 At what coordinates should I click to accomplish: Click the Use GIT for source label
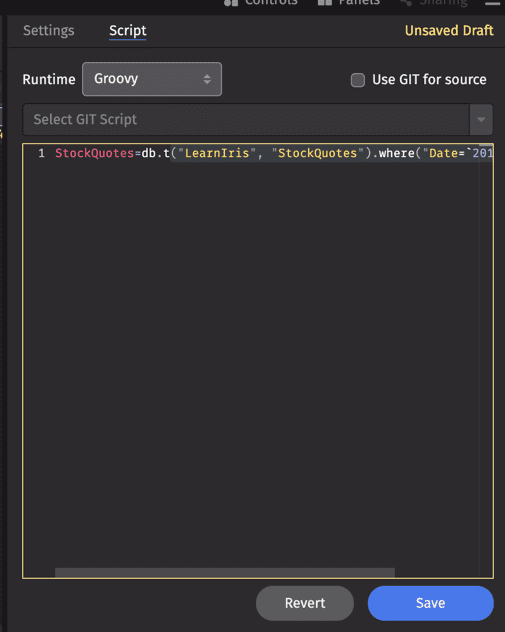point(429,79)
